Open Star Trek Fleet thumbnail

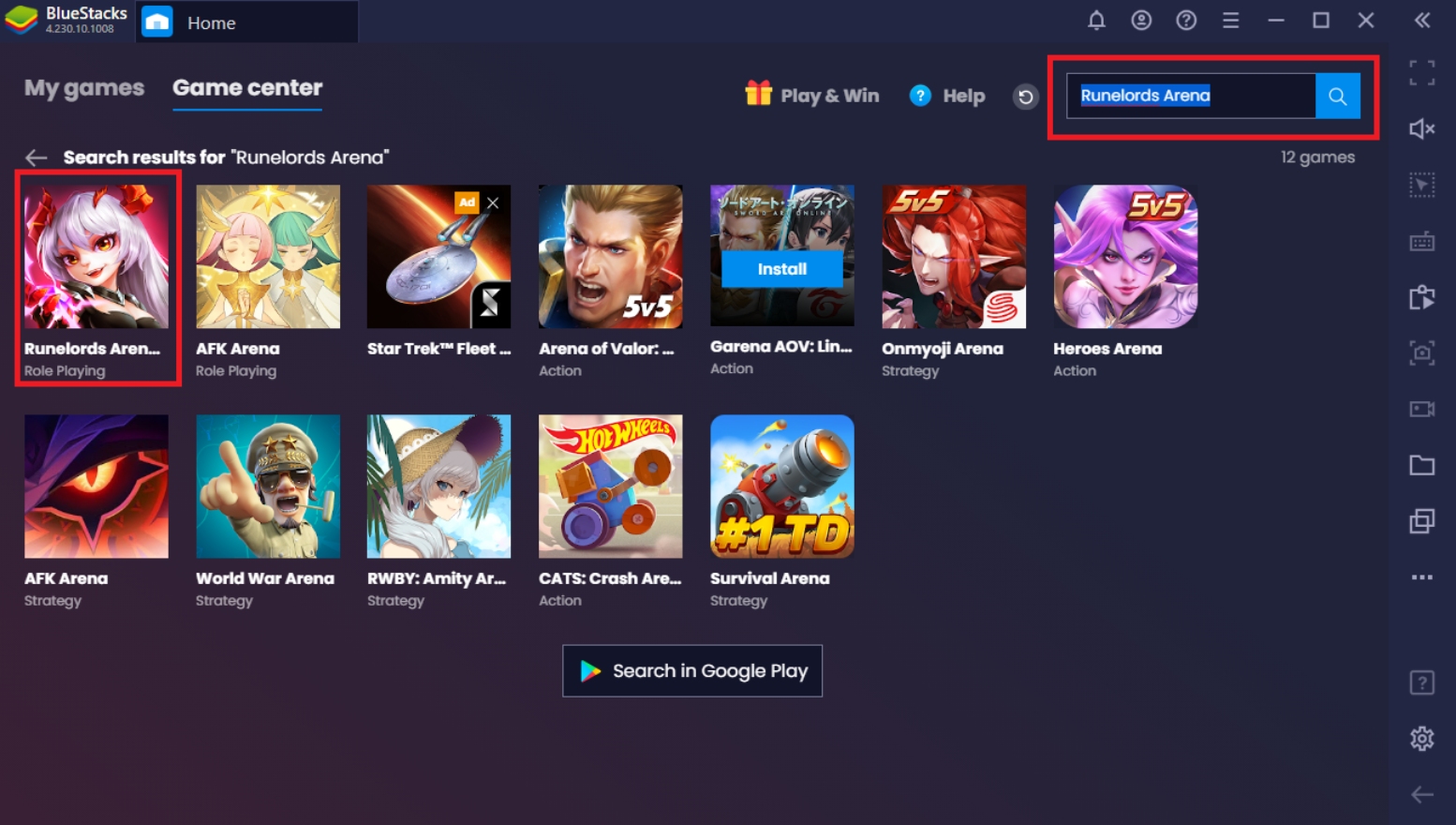[x=439, y=257]
